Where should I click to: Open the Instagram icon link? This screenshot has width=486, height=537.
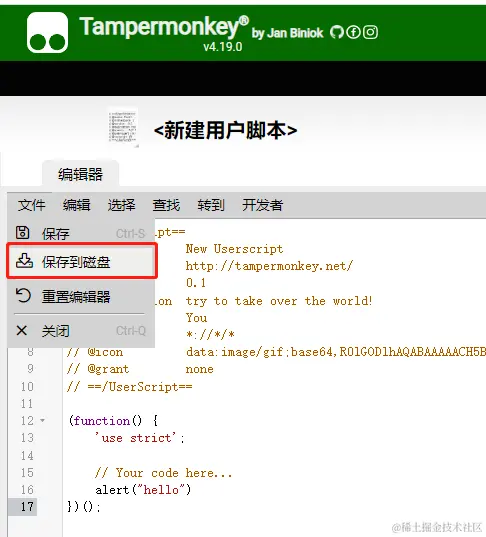pos(370,32)
